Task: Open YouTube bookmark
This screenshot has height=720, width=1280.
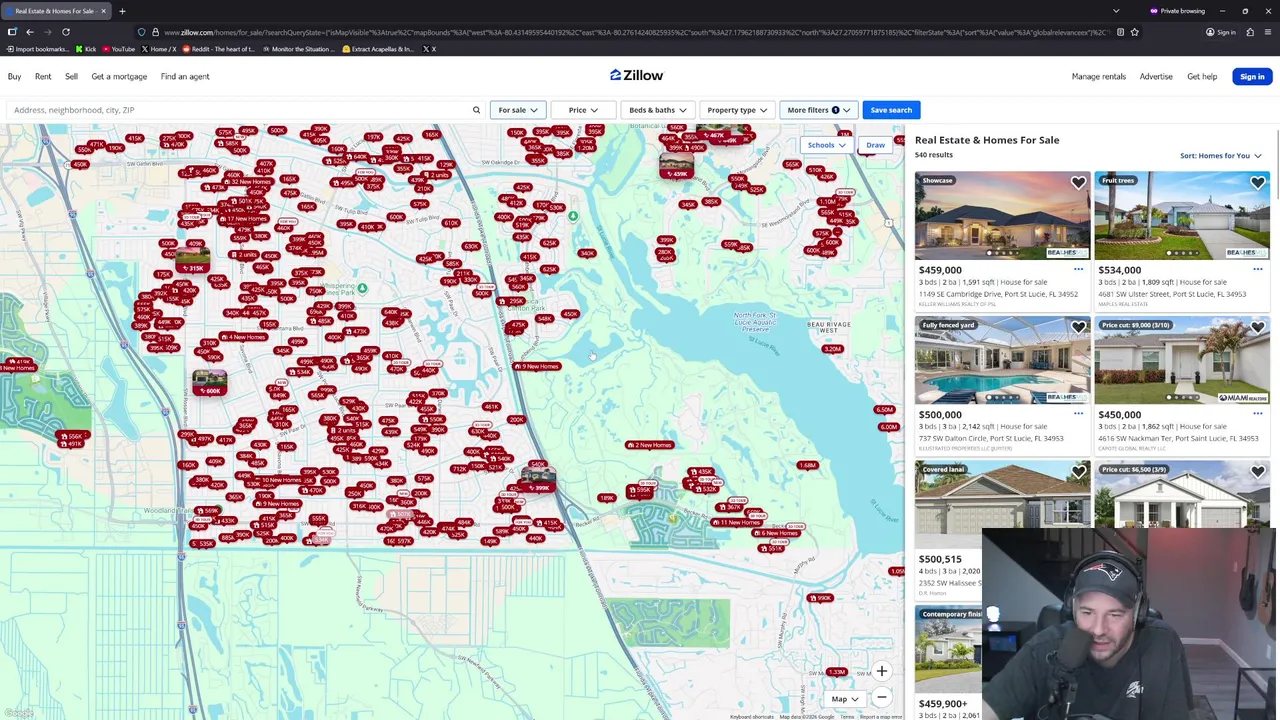Action: tap(118, 49)
